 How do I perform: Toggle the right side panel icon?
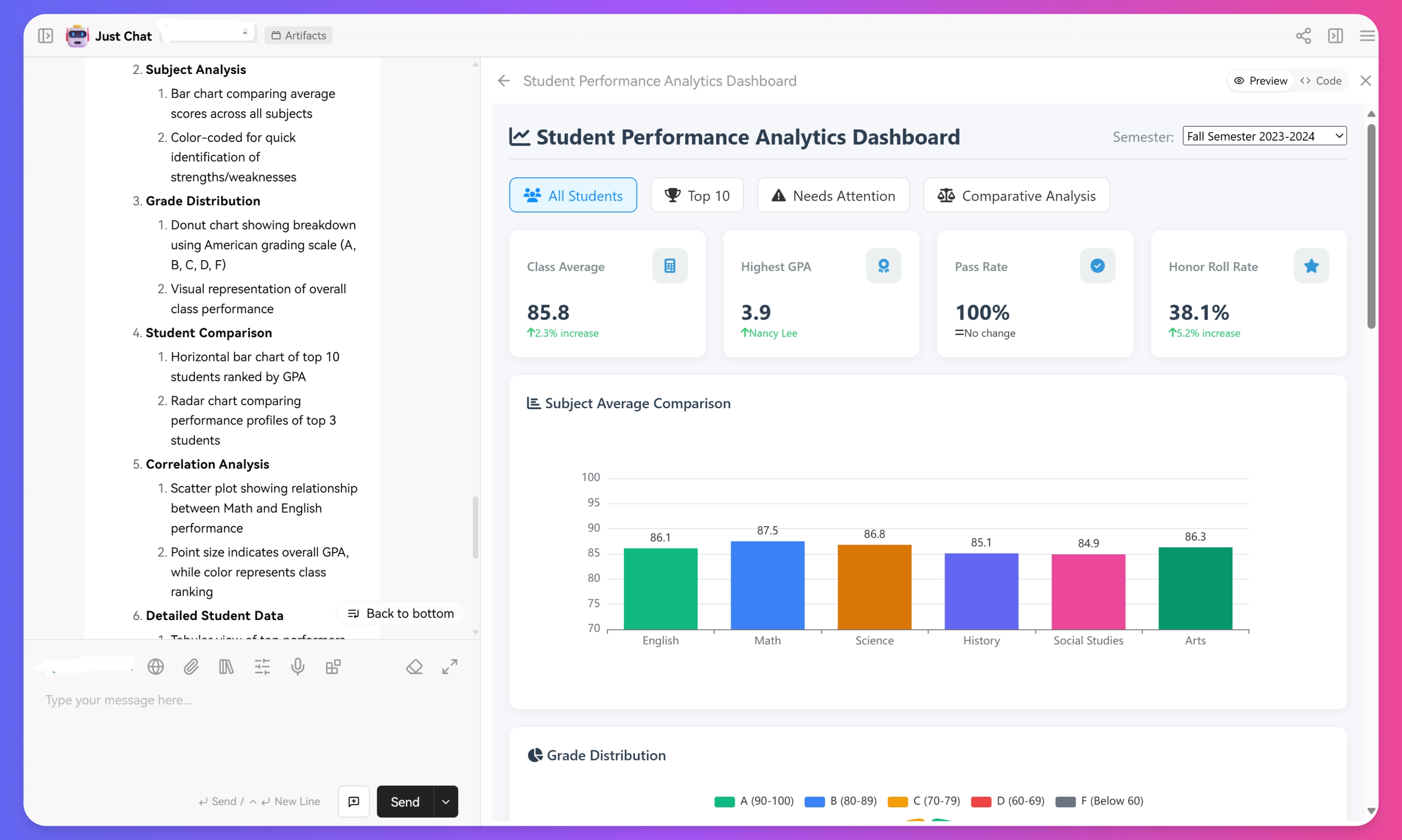point(1335,36)
